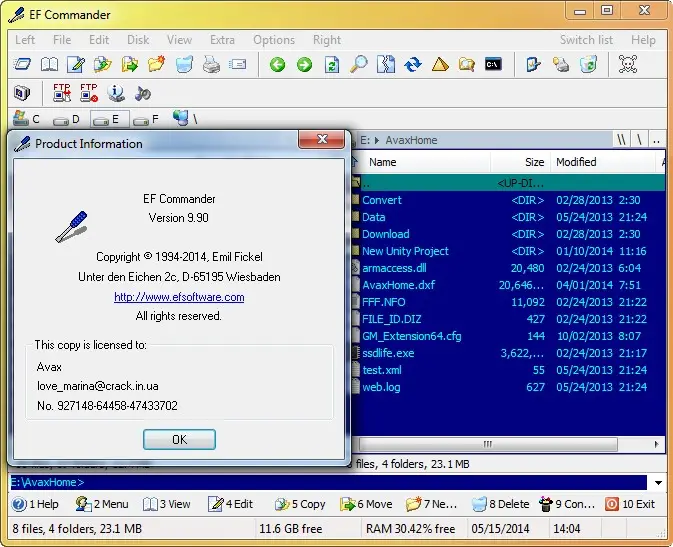Select the ssdlife.exe file
This screenshot has height=547, width=673.
click(509, 353)
